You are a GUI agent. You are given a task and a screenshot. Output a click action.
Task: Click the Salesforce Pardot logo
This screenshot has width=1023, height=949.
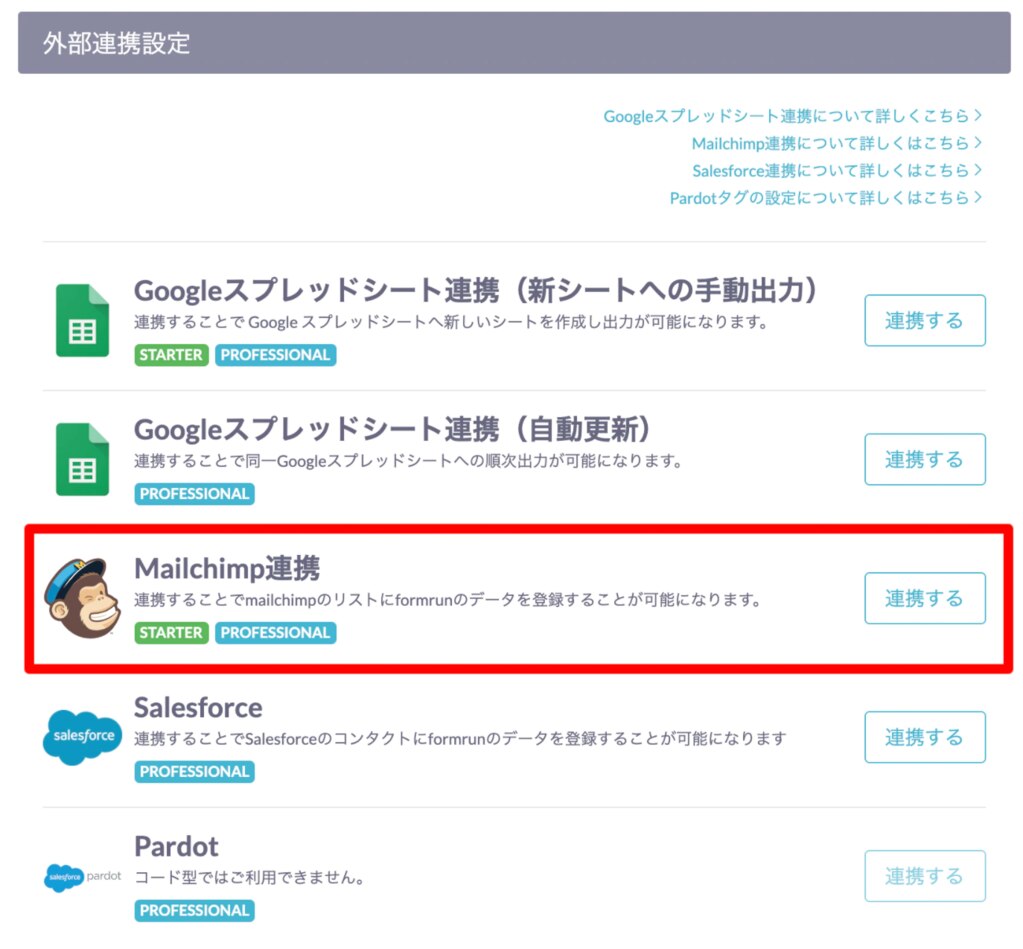(82, 877)
